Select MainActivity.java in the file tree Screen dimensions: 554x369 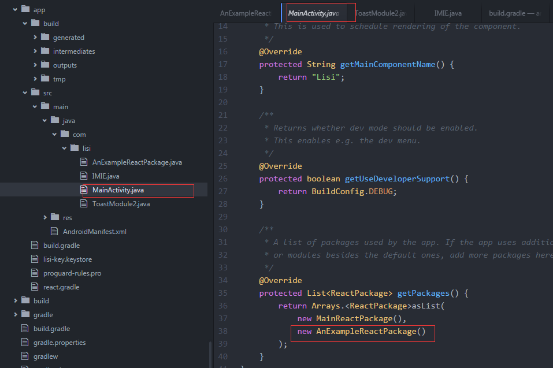118,190
